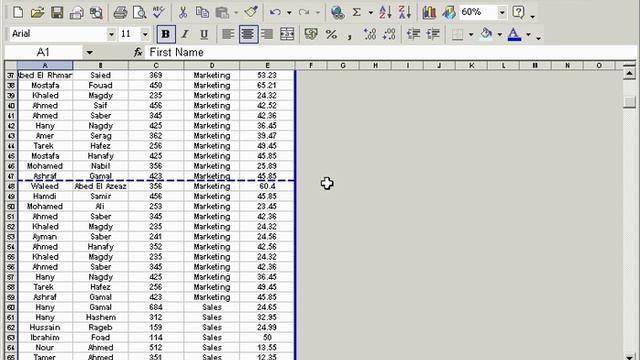Screen dimensions: 640x360
Task: Open the Borders style dropdown arrow
Action: (x=471, y=35)
